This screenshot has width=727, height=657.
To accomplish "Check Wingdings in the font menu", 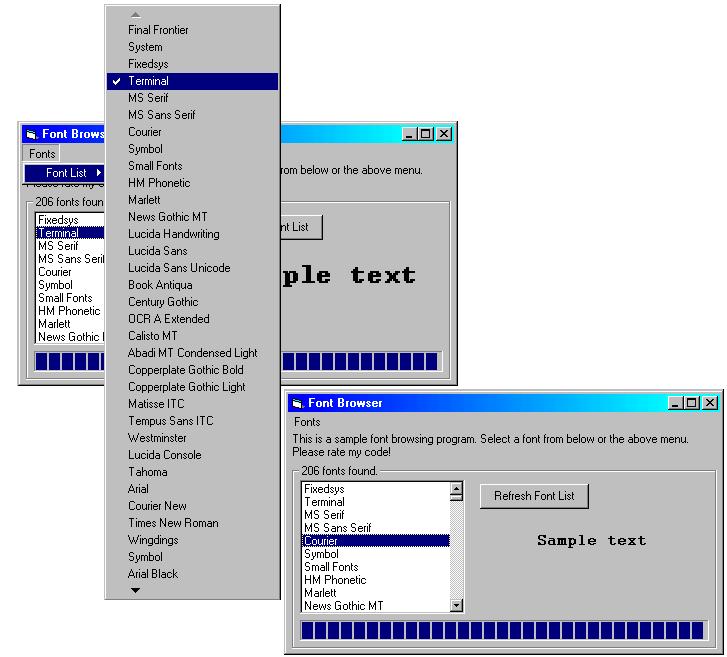I will (x=153, y=540).
